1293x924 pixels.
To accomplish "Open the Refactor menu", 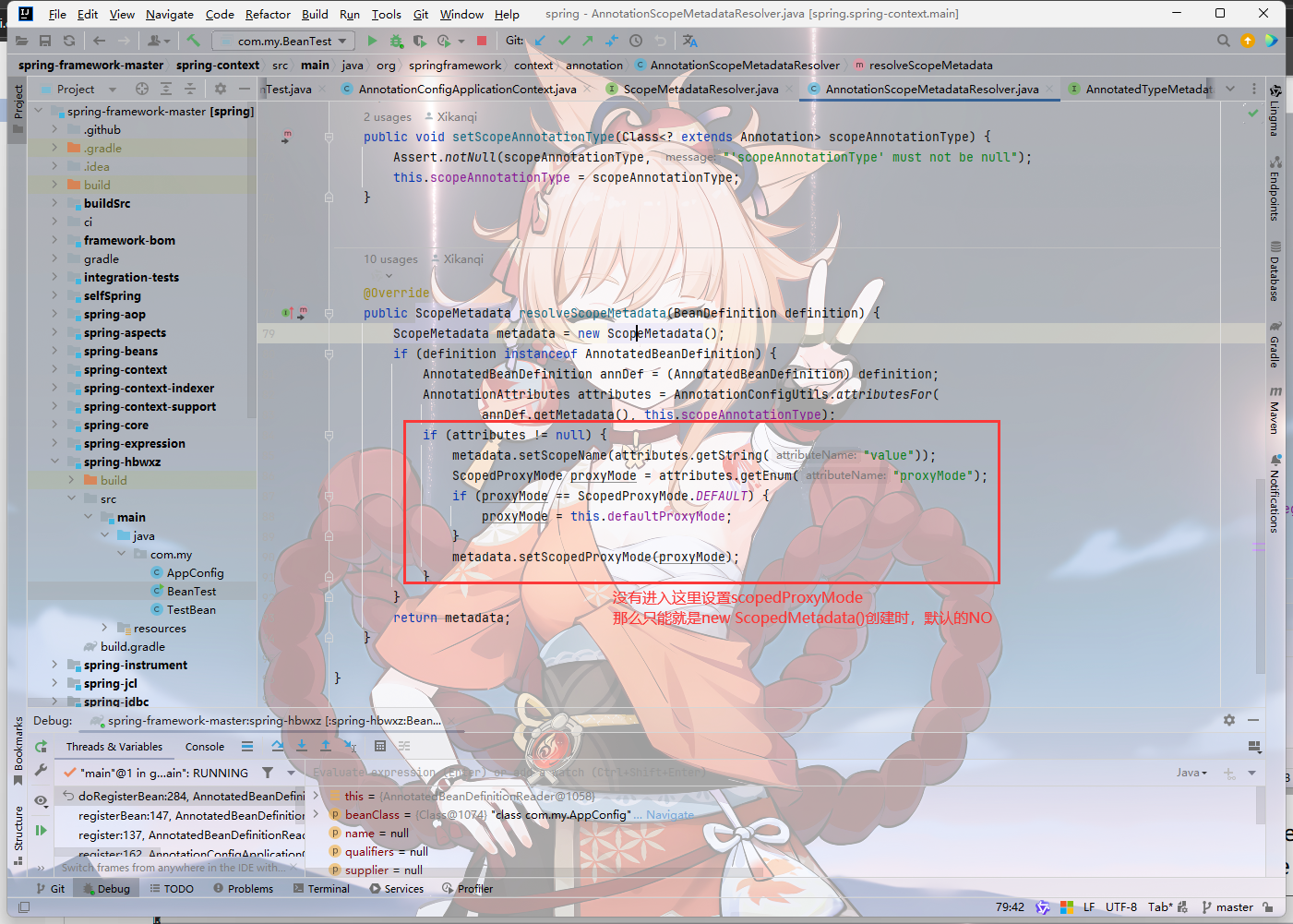I will coord(268,14).
